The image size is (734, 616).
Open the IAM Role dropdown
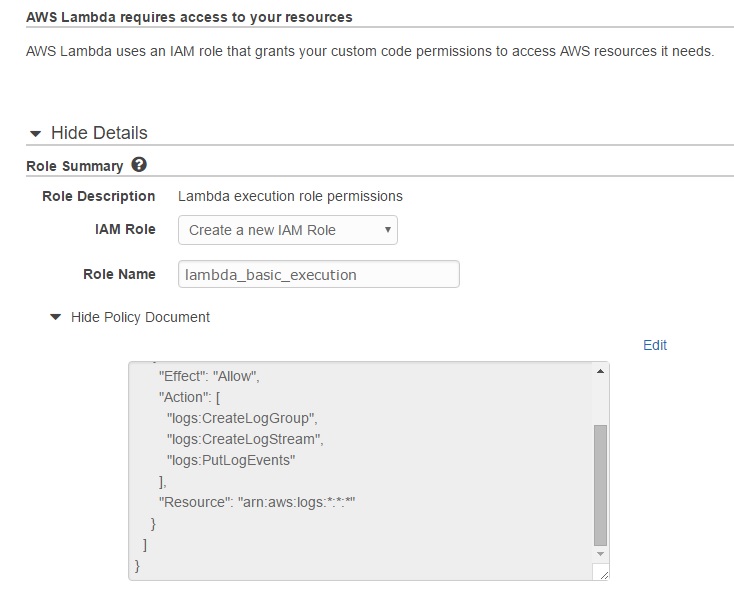pos(287,230)
